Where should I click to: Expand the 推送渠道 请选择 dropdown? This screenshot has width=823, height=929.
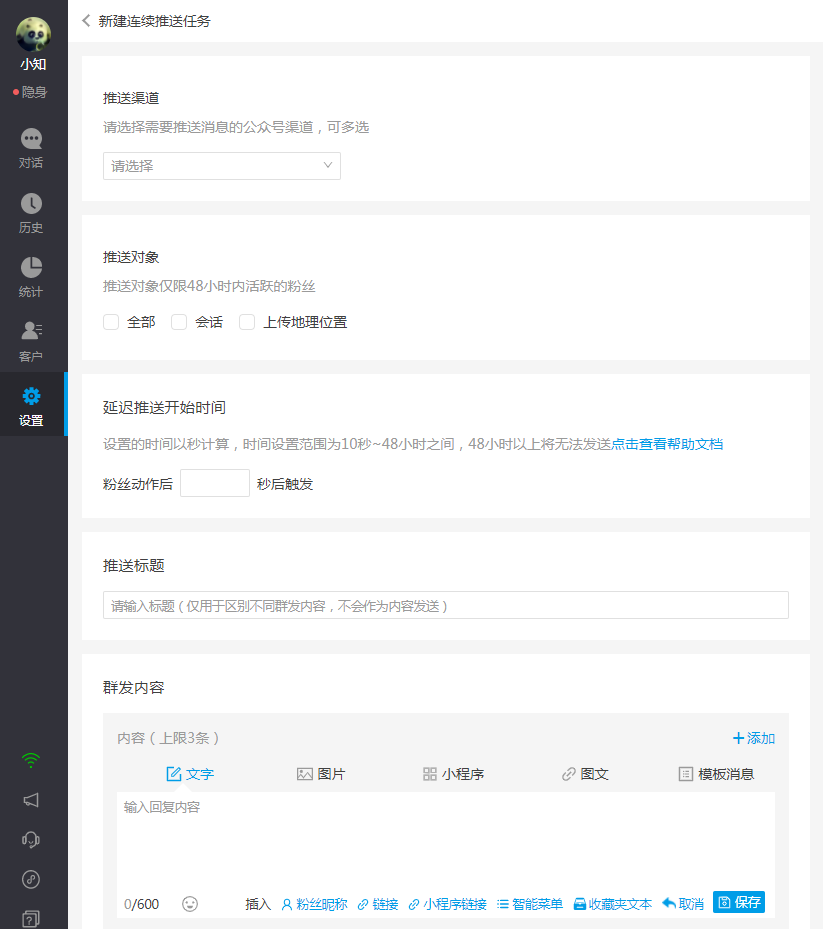(x=221, y=166)
